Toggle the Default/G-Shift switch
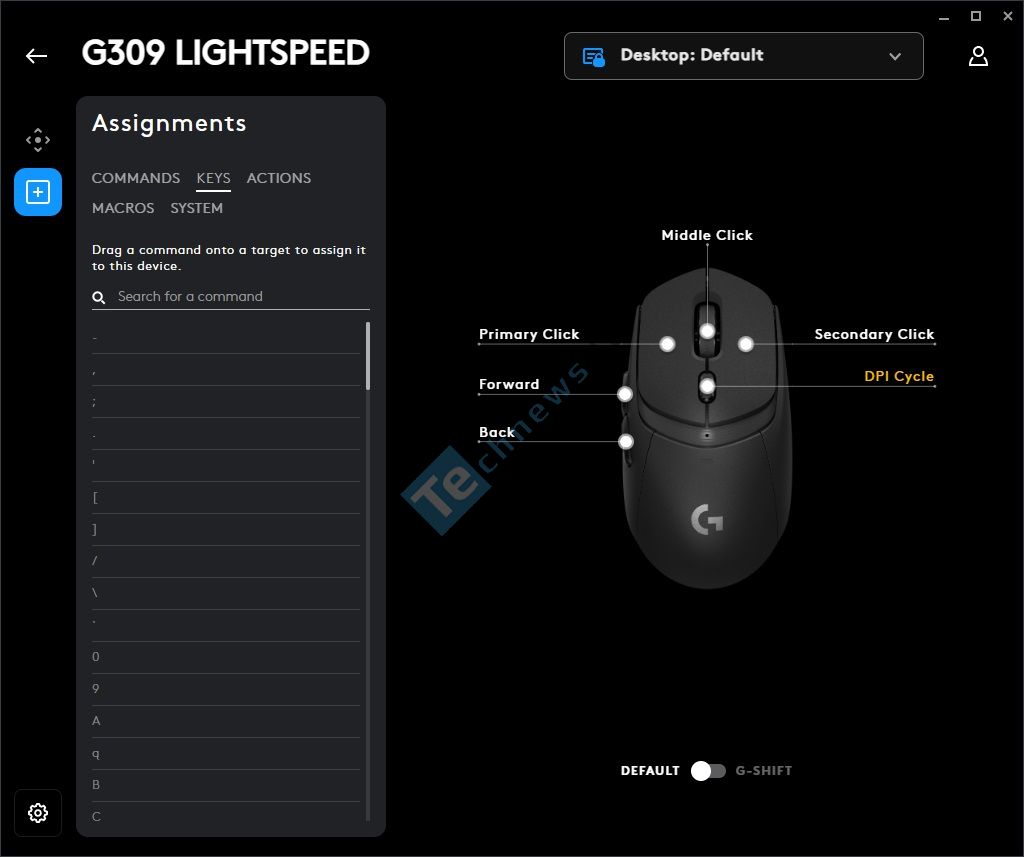 [x=708, y=771]
